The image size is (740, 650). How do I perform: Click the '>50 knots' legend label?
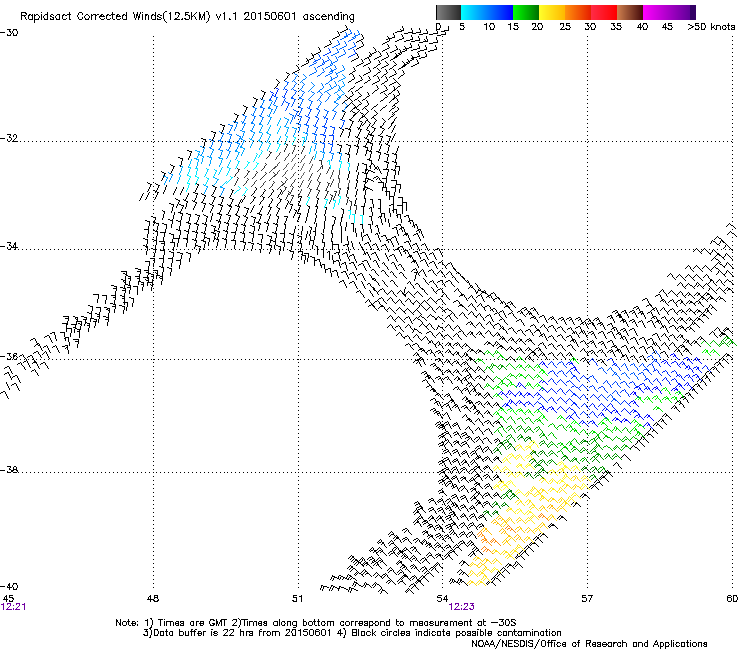(x=711, y=27)
